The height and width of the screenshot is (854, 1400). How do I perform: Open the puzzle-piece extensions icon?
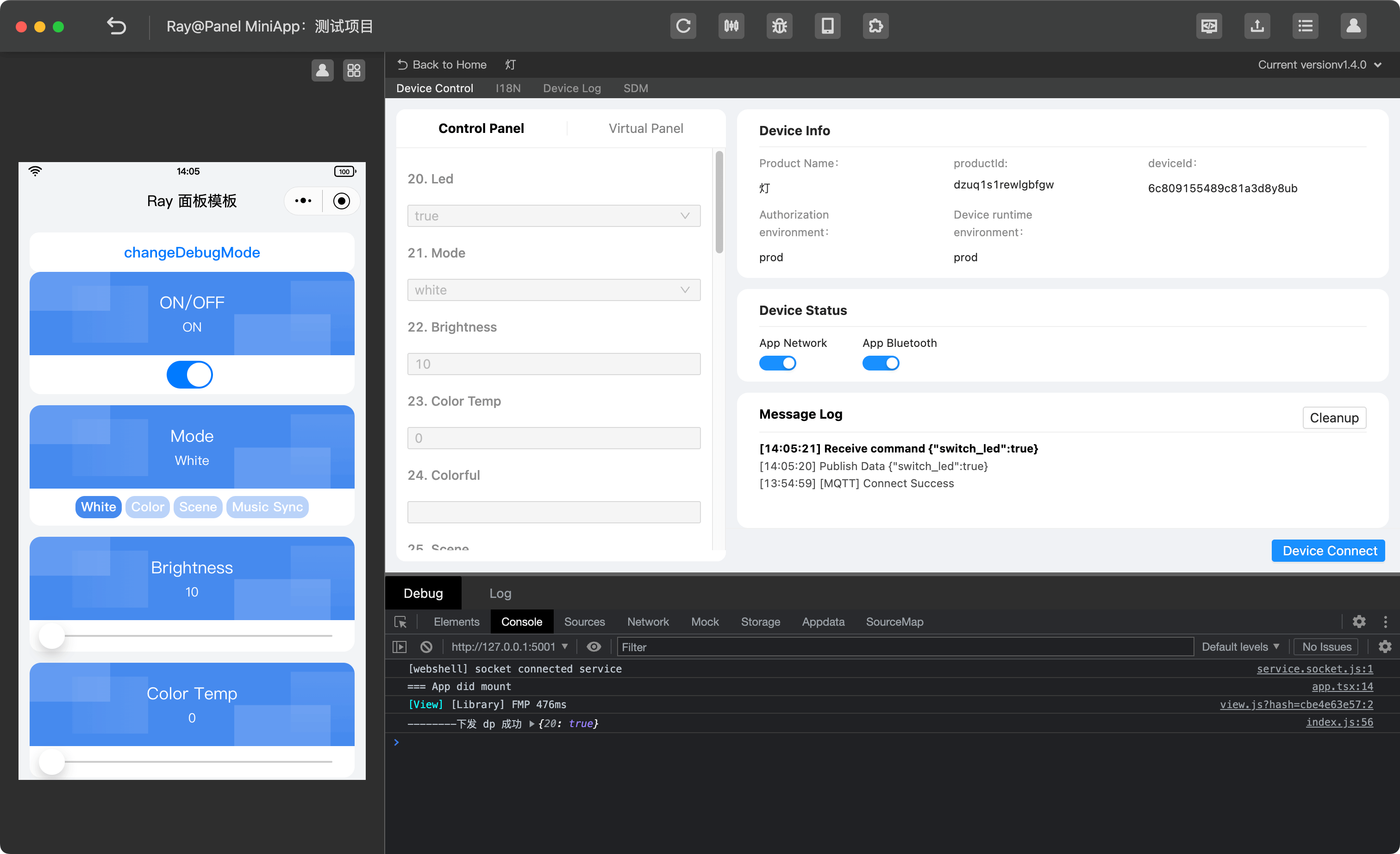875,26
